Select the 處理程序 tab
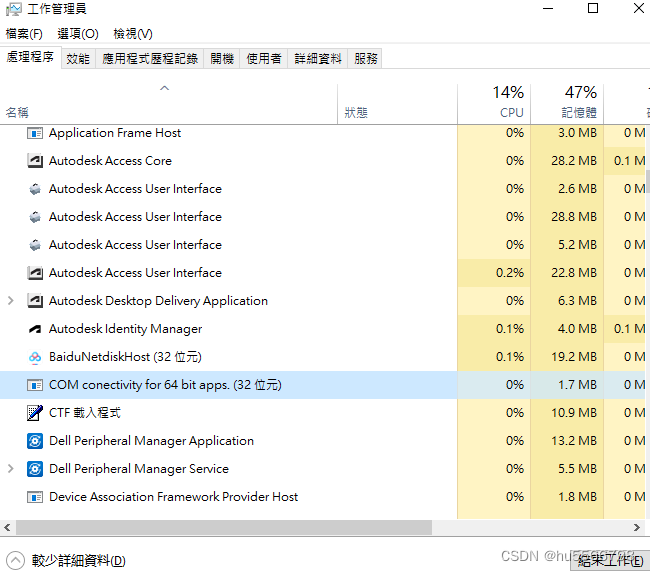 [30, 57]
